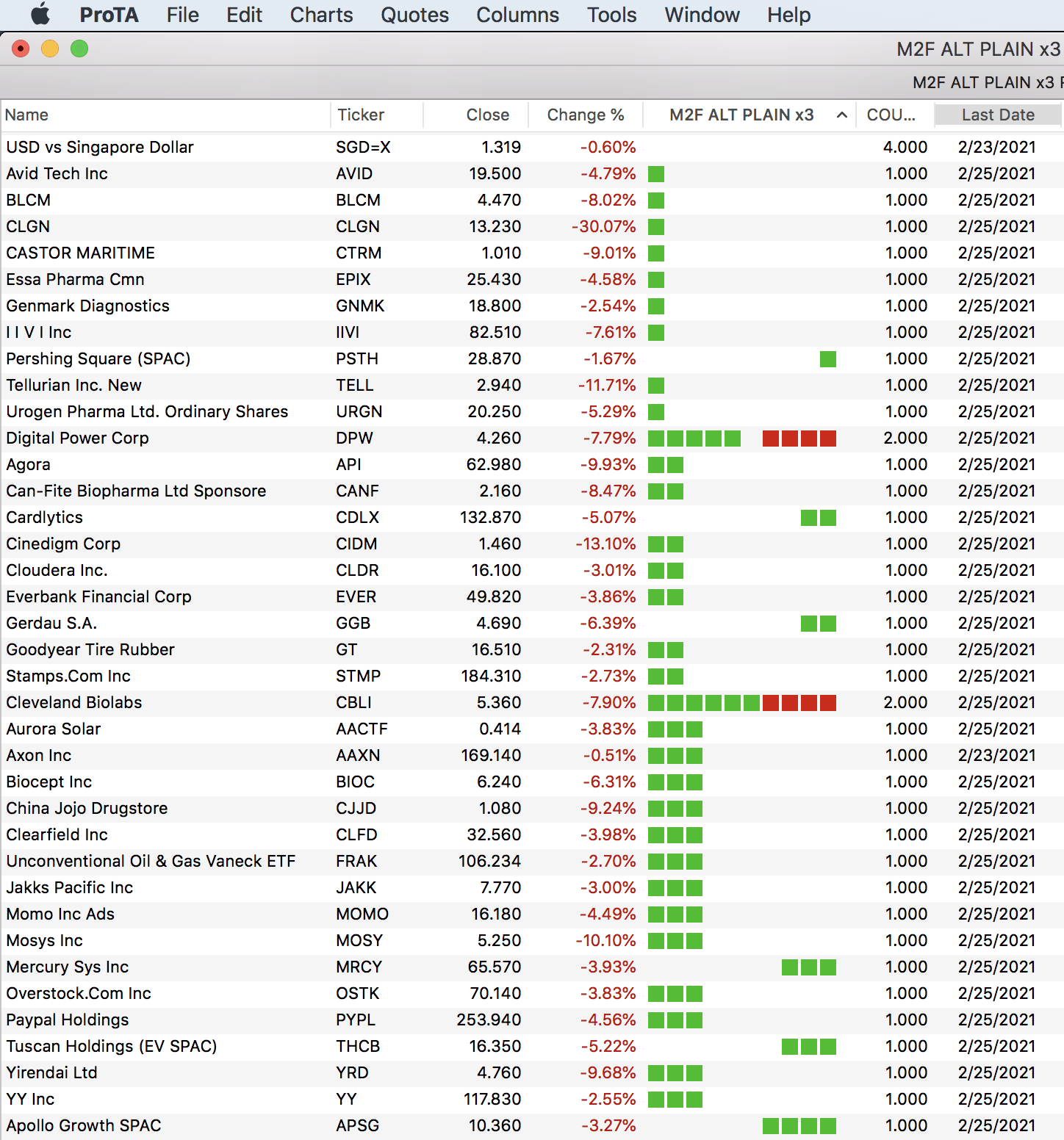Select the Cinedigm Corp row
Screen dimensions: 1064x1140
click(532, 544)
